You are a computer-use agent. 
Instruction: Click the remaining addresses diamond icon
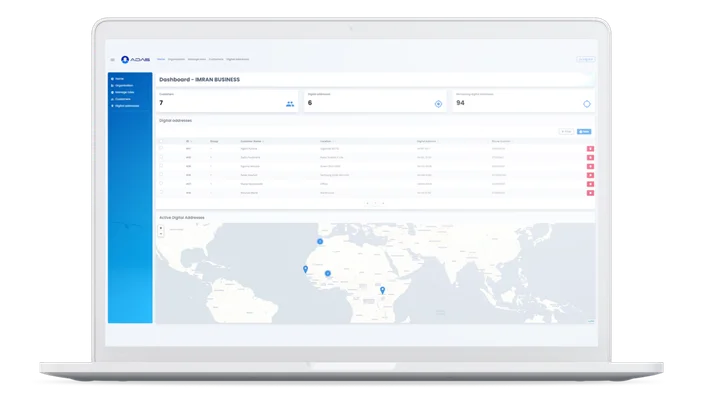coord(587,104)
